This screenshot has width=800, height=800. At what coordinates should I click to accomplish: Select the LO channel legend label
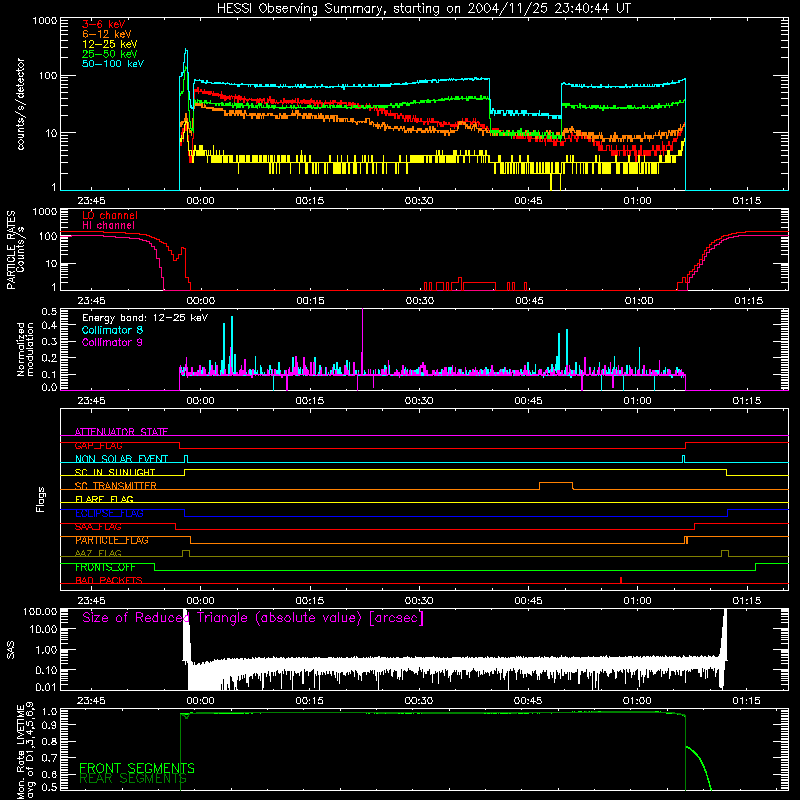(x=110, y=215)
